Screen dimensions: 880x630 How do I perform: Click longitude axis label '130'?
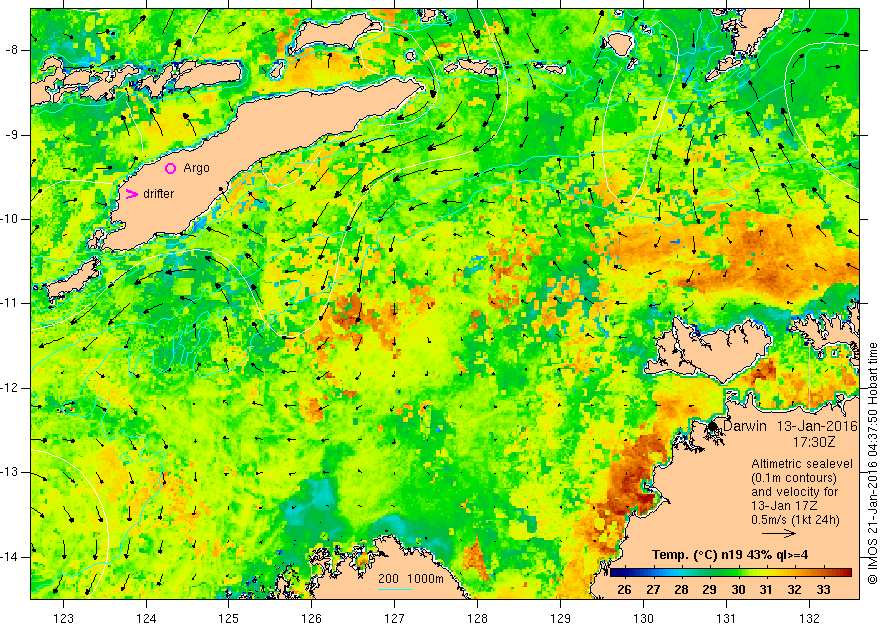pyautogui.click(x=643, y=619)
